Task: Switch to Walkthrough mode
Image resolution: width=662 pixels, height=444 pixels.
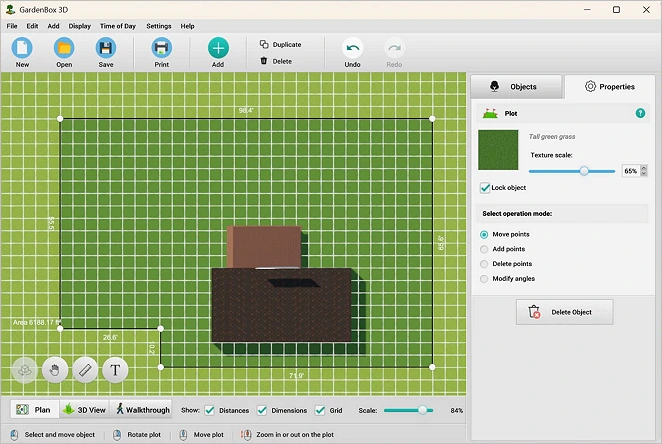Action: (141, 410)
